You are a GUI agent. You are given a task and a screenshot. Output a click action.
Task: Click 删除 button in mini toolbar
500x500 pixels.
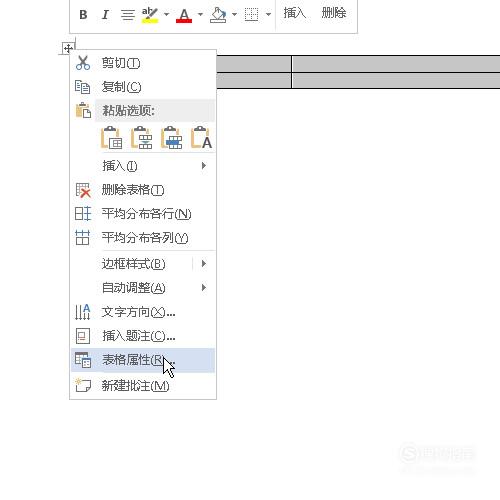coord(334,13)
